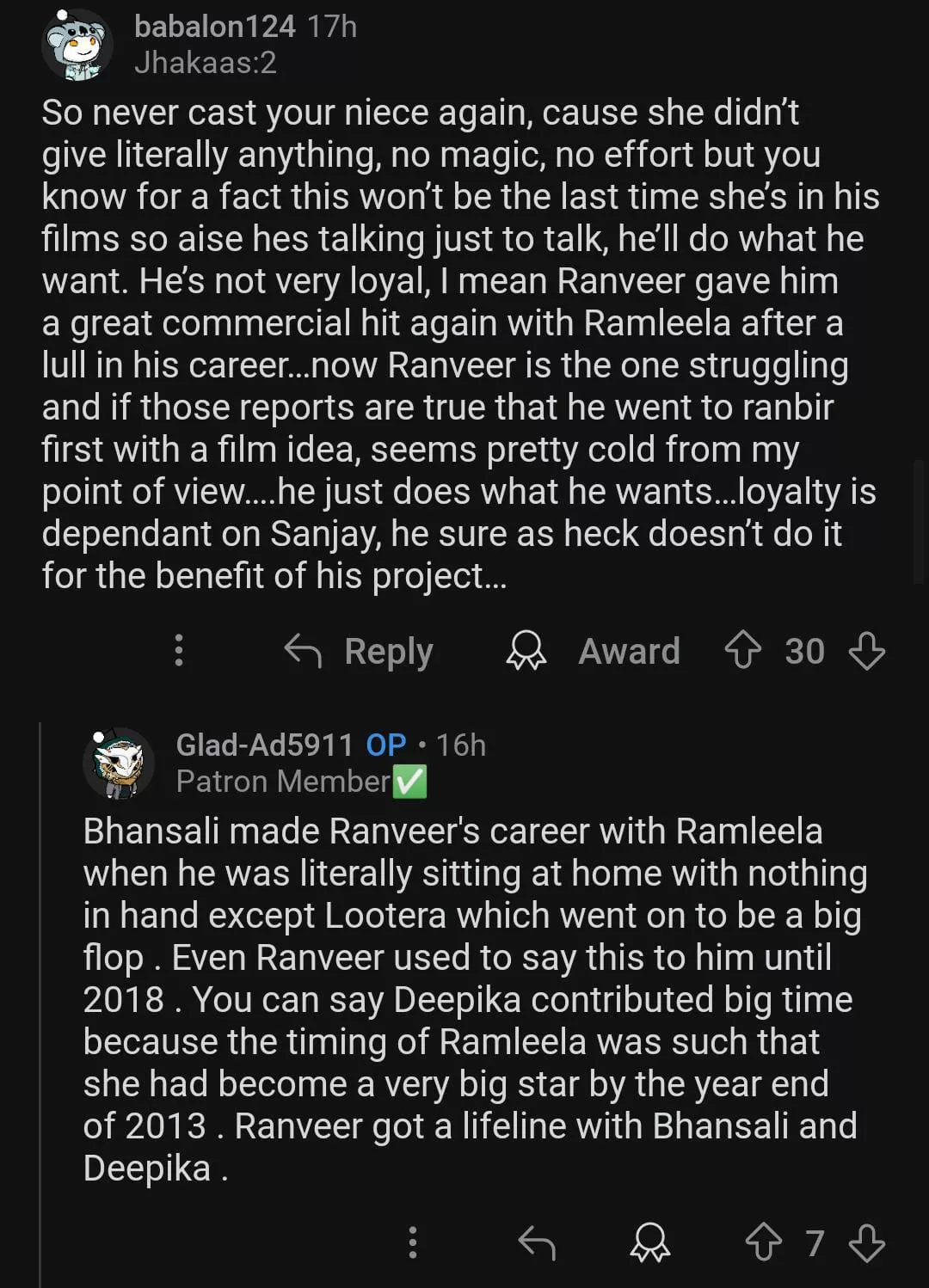Click reply arrow icon on Glad-Ad5911's comment
Viewport: 929px width, 1288px height.
pos(537,1242)
